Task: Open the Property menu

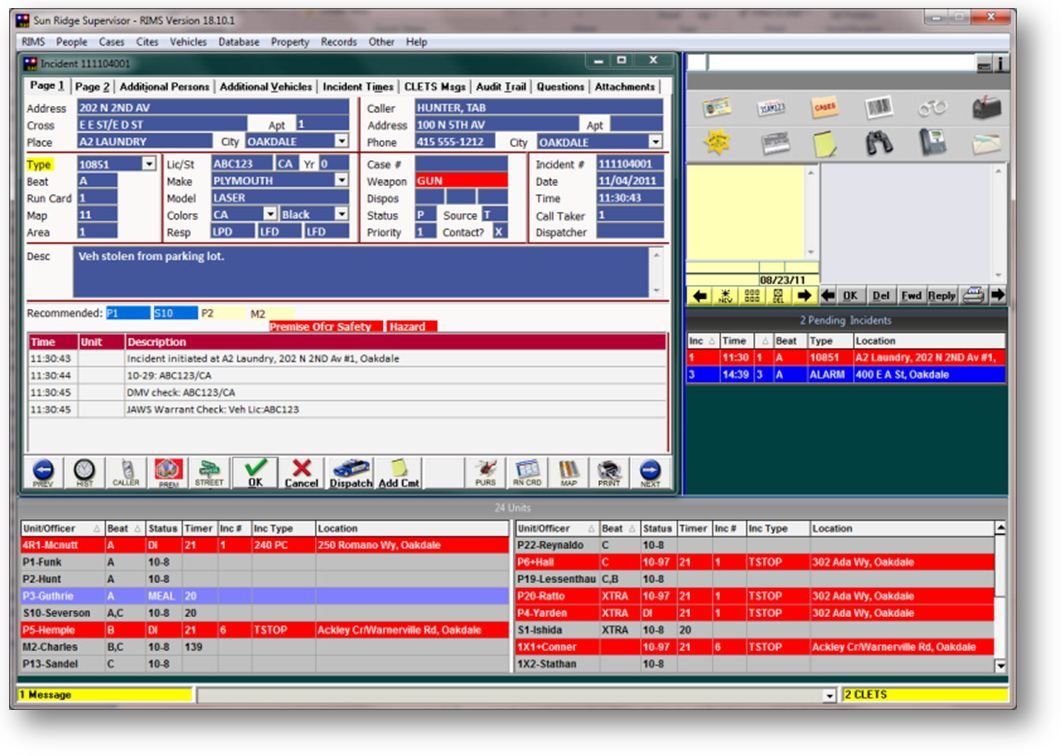Action: [x=290, y=42]
